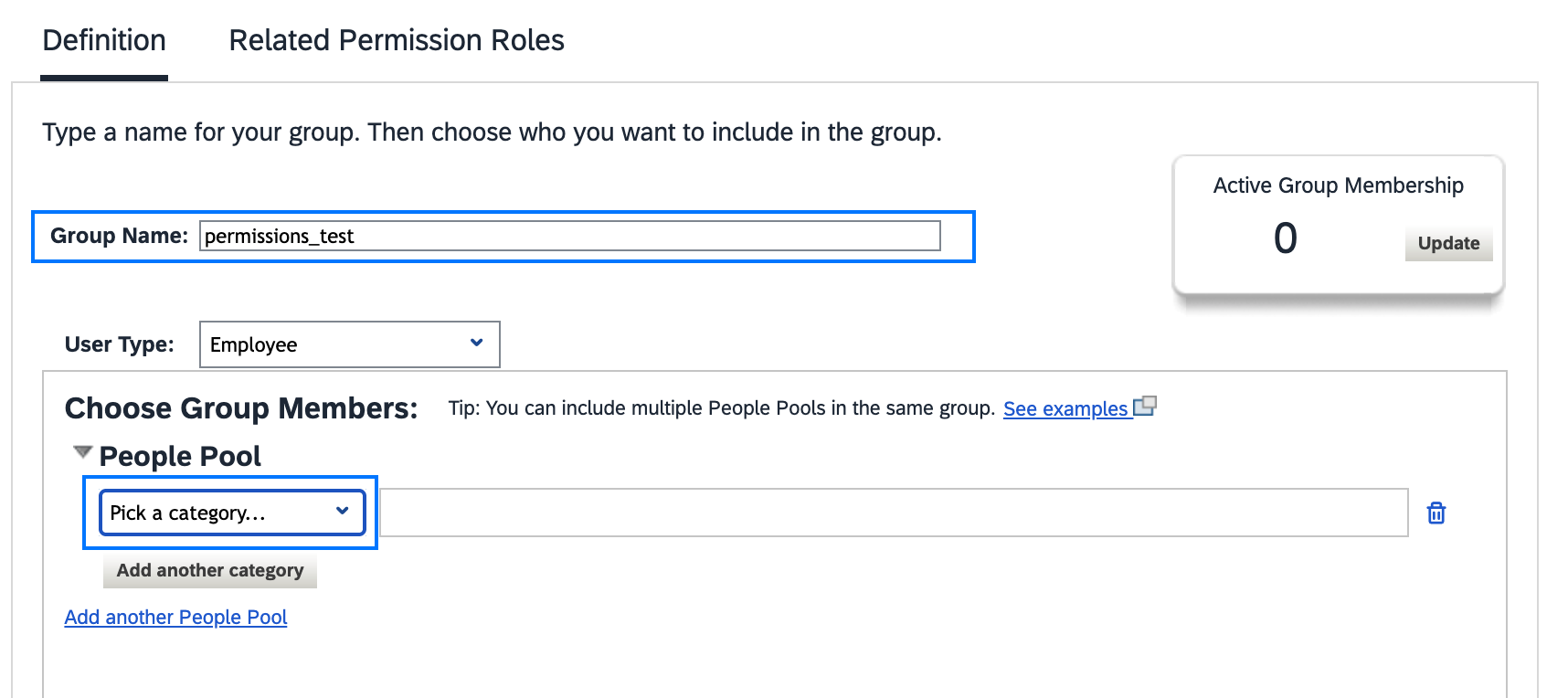The image size is (1568, 698).
Task: Click the Add another category button
Action: point(210,570)
